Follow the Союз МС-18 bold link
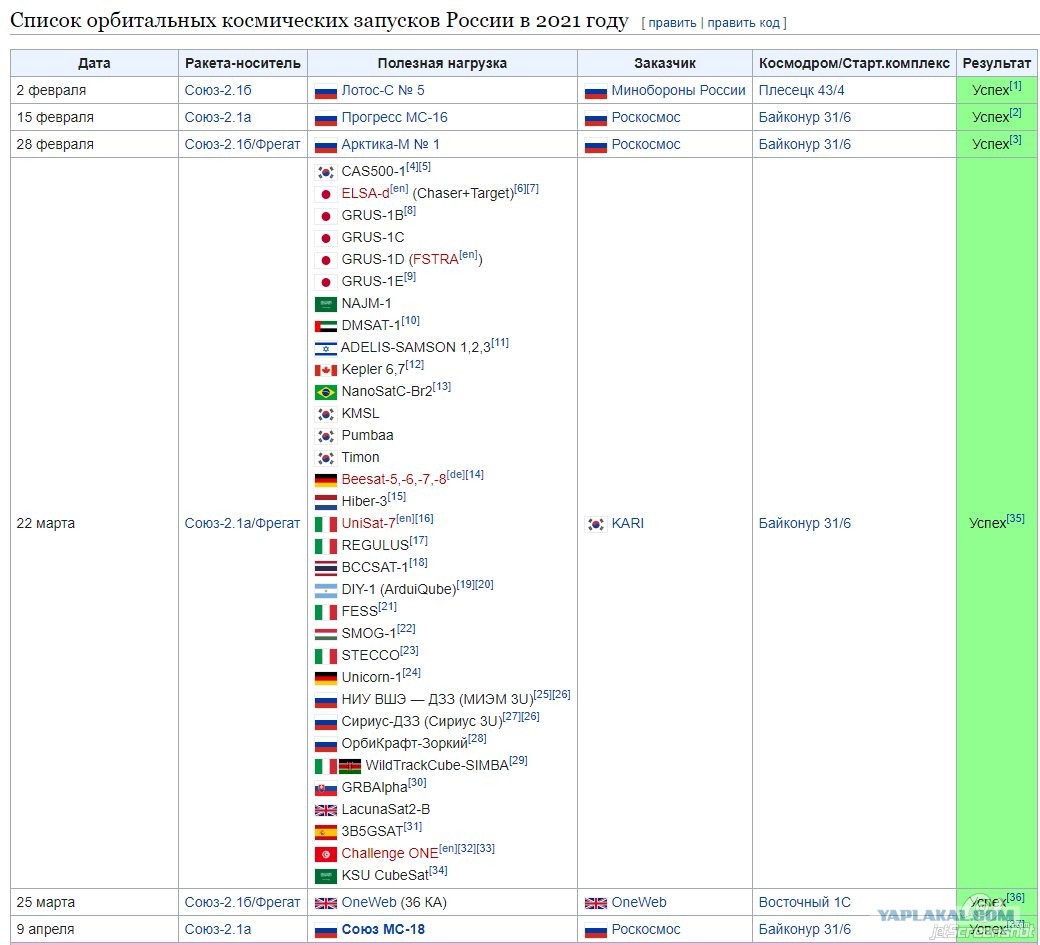The height and width of the screenshot is (945, 1040). [383, 929]
